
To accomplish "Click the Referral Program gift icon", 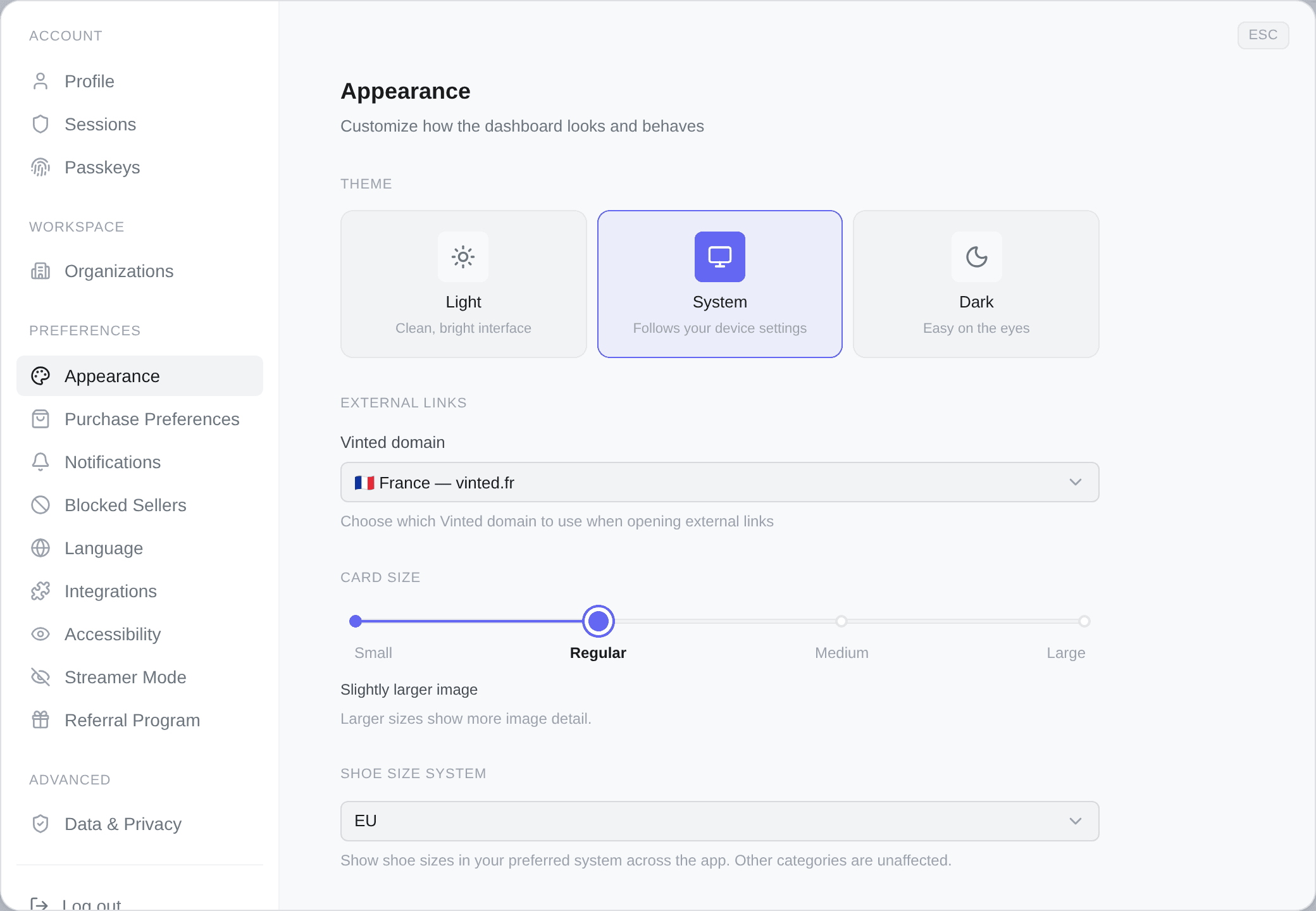I will pos(40,721).
